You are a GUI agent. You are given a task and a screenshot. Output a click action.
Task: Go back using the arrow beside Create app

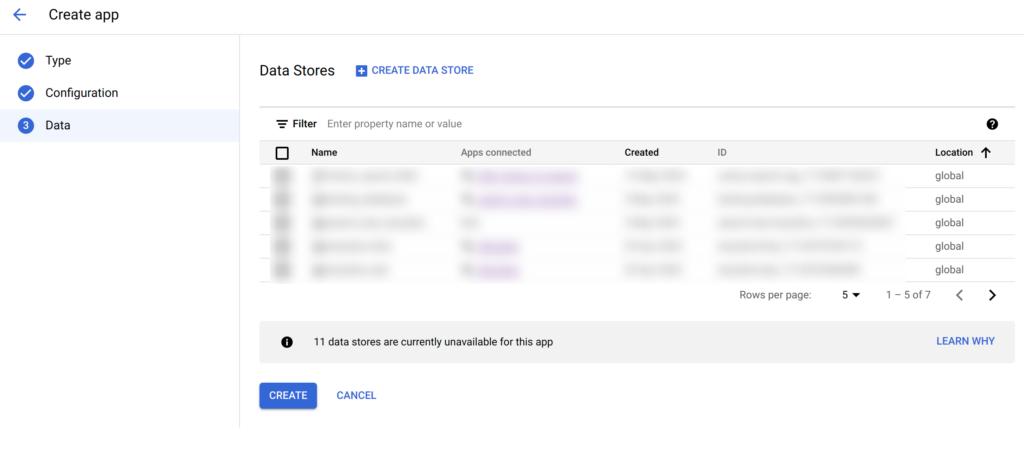point(20,14)
